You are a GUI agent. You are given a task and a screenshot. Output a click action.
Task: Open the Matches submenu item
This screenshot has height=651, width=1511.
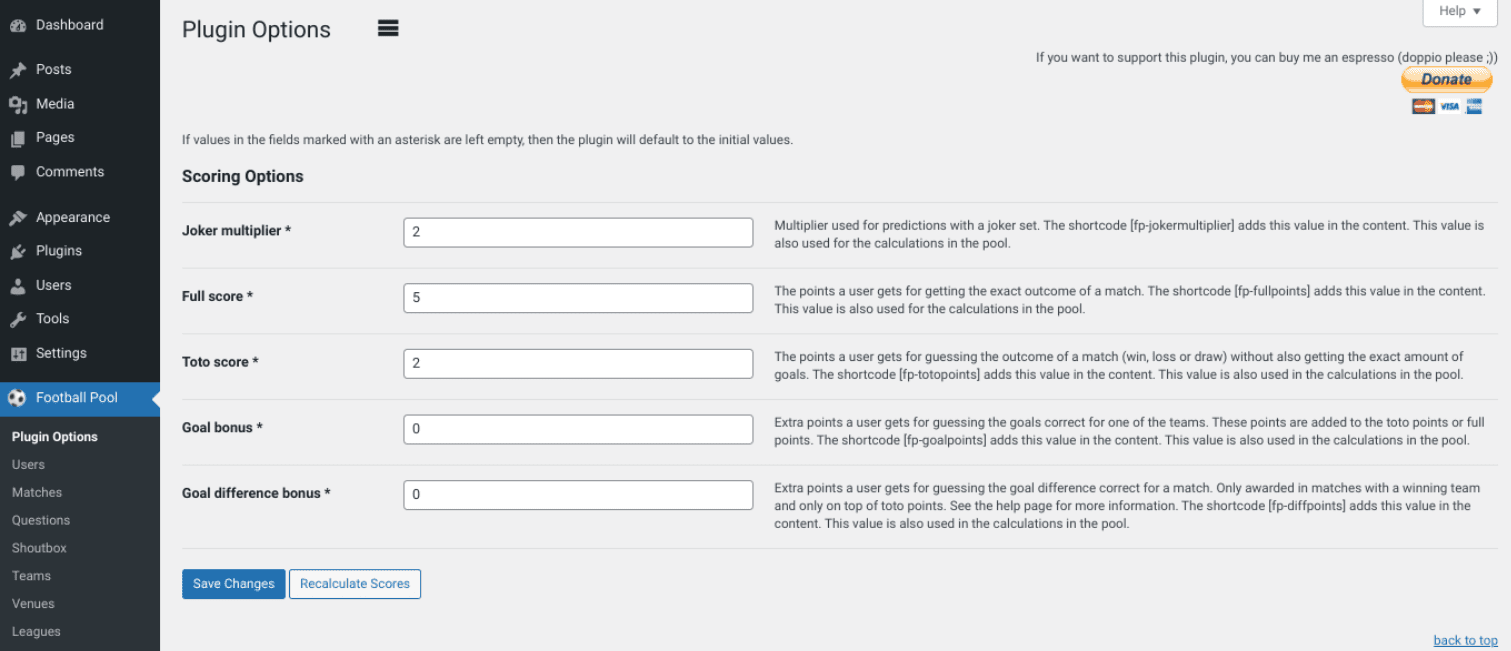point(36,492)
